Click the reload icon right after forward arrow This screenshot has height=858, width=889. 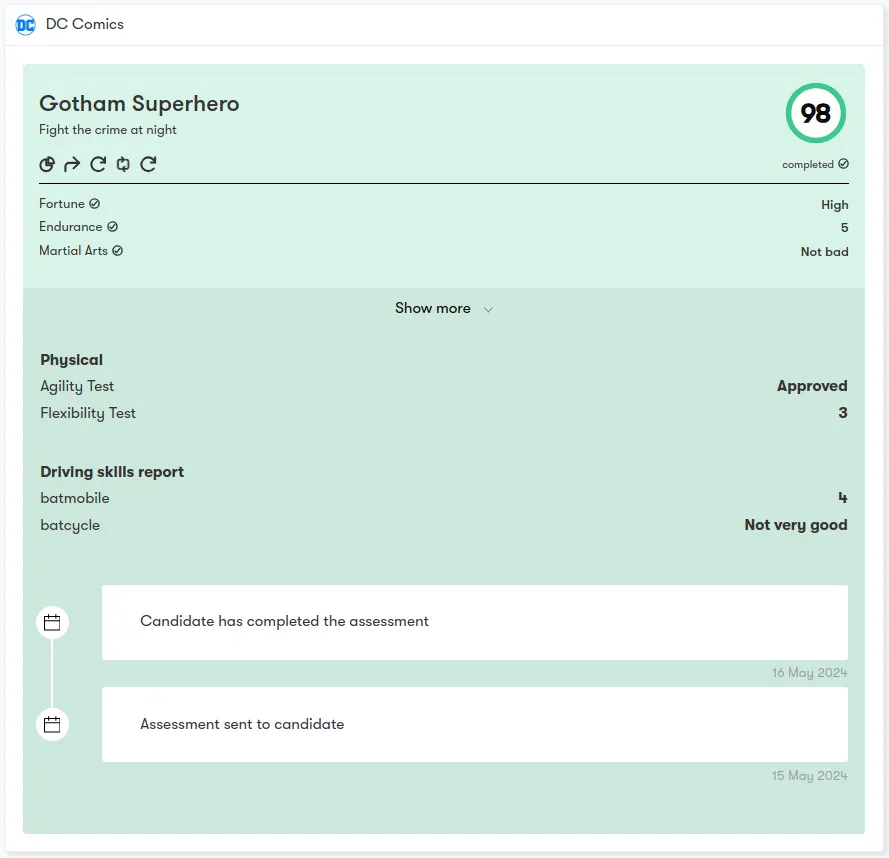(98, 164)
